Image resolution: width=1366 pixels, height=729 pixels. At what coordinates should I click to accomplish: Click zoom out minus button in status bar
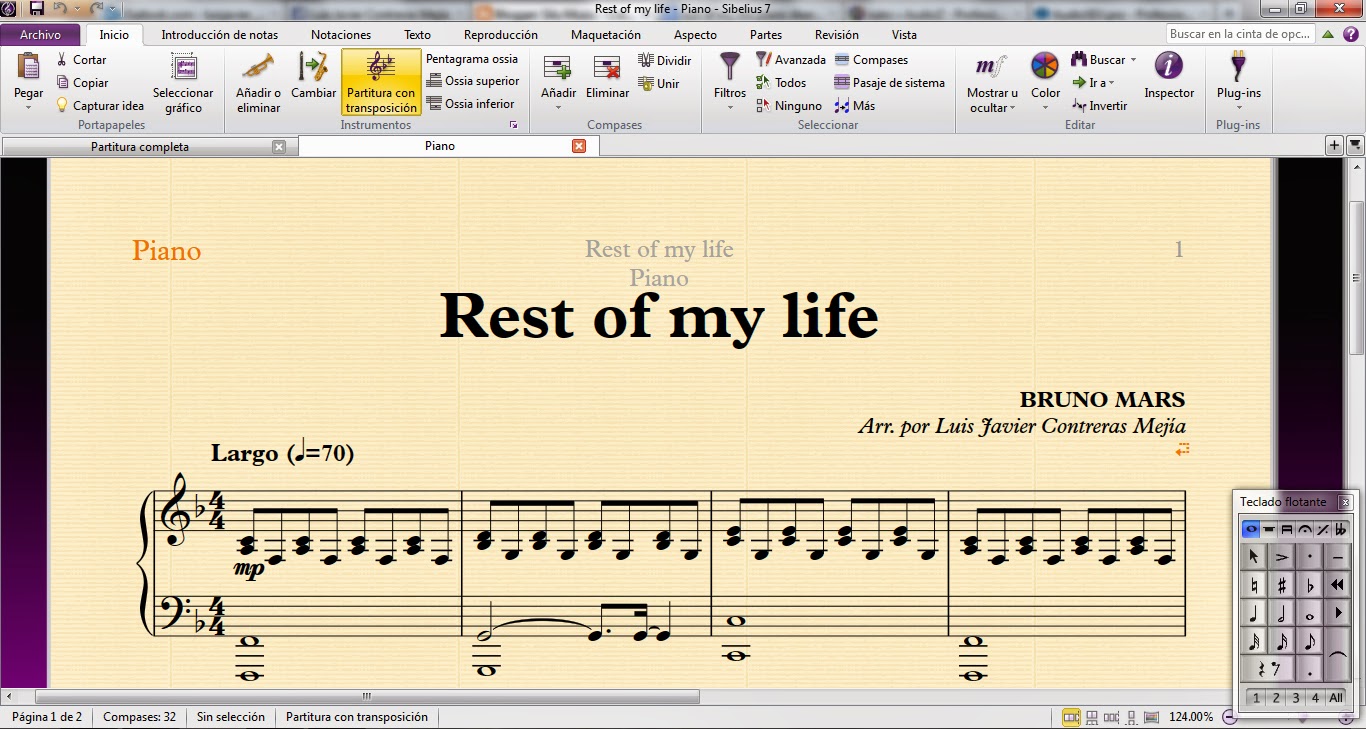coord(1230,717)
